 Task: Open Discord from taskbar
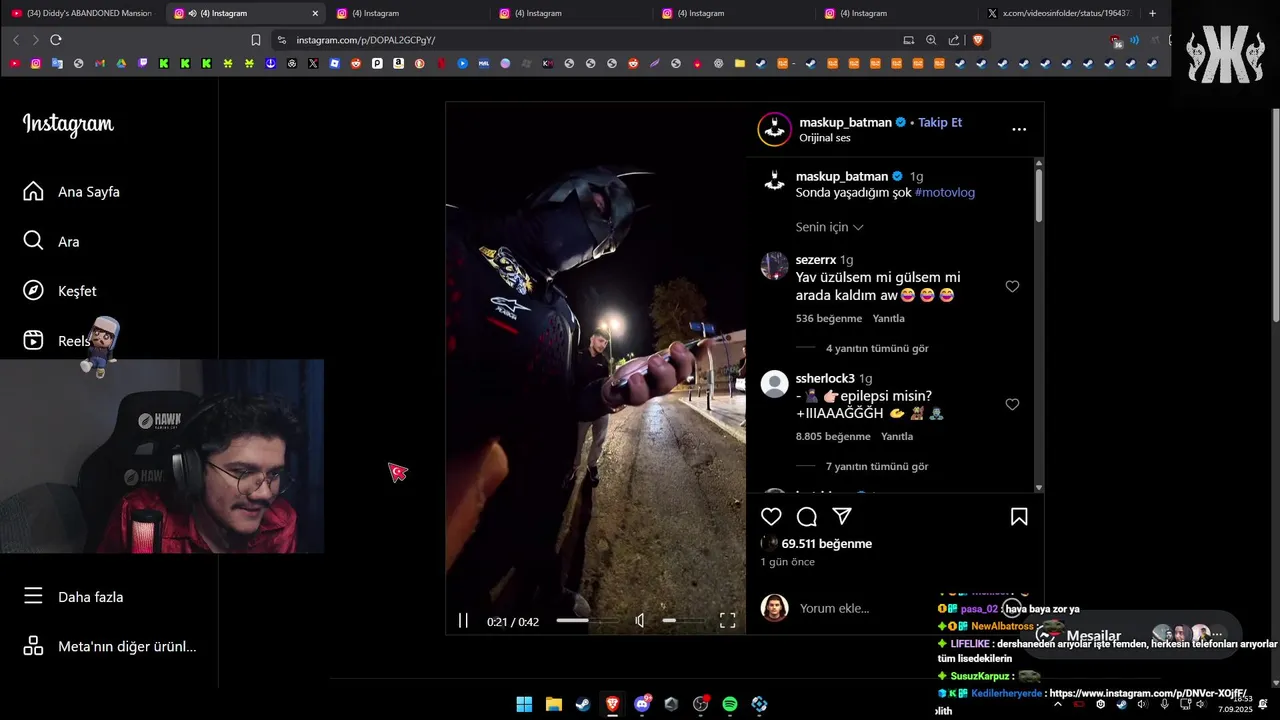click(642, 704)
